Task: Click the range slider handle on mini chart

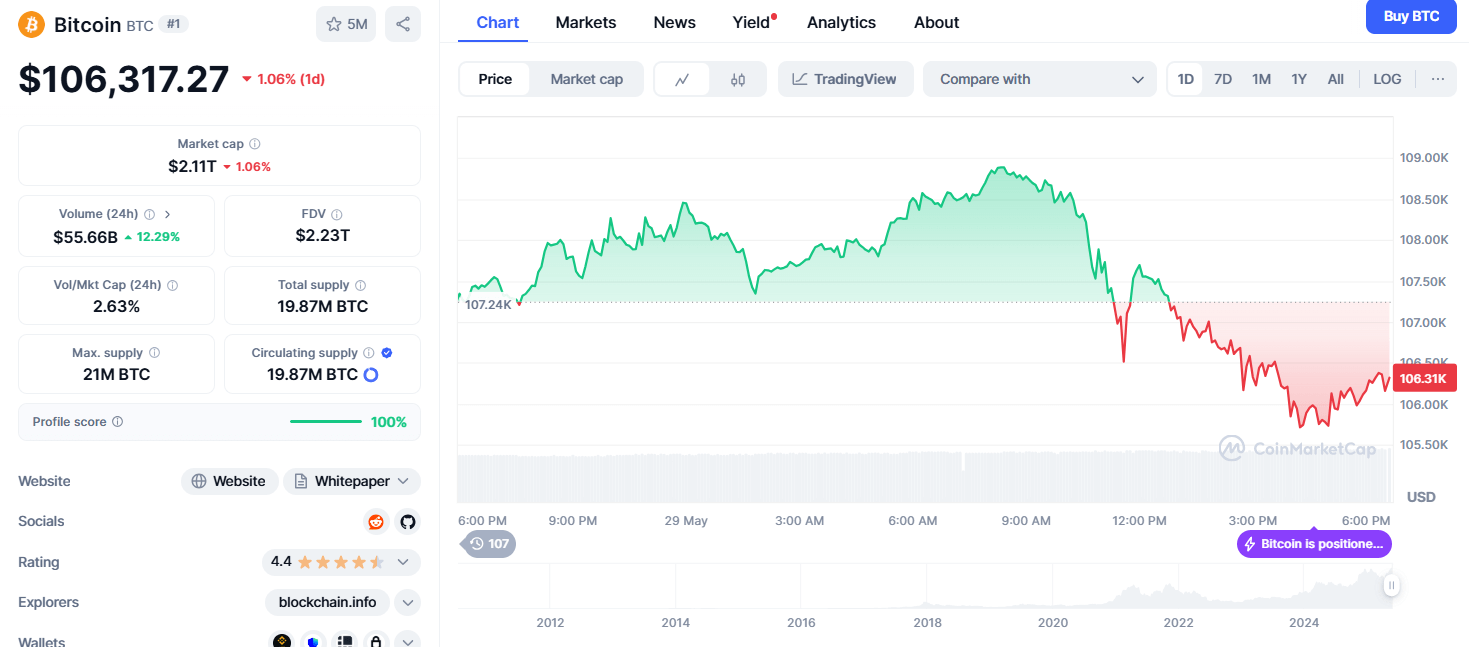Action: point(1391,585)
